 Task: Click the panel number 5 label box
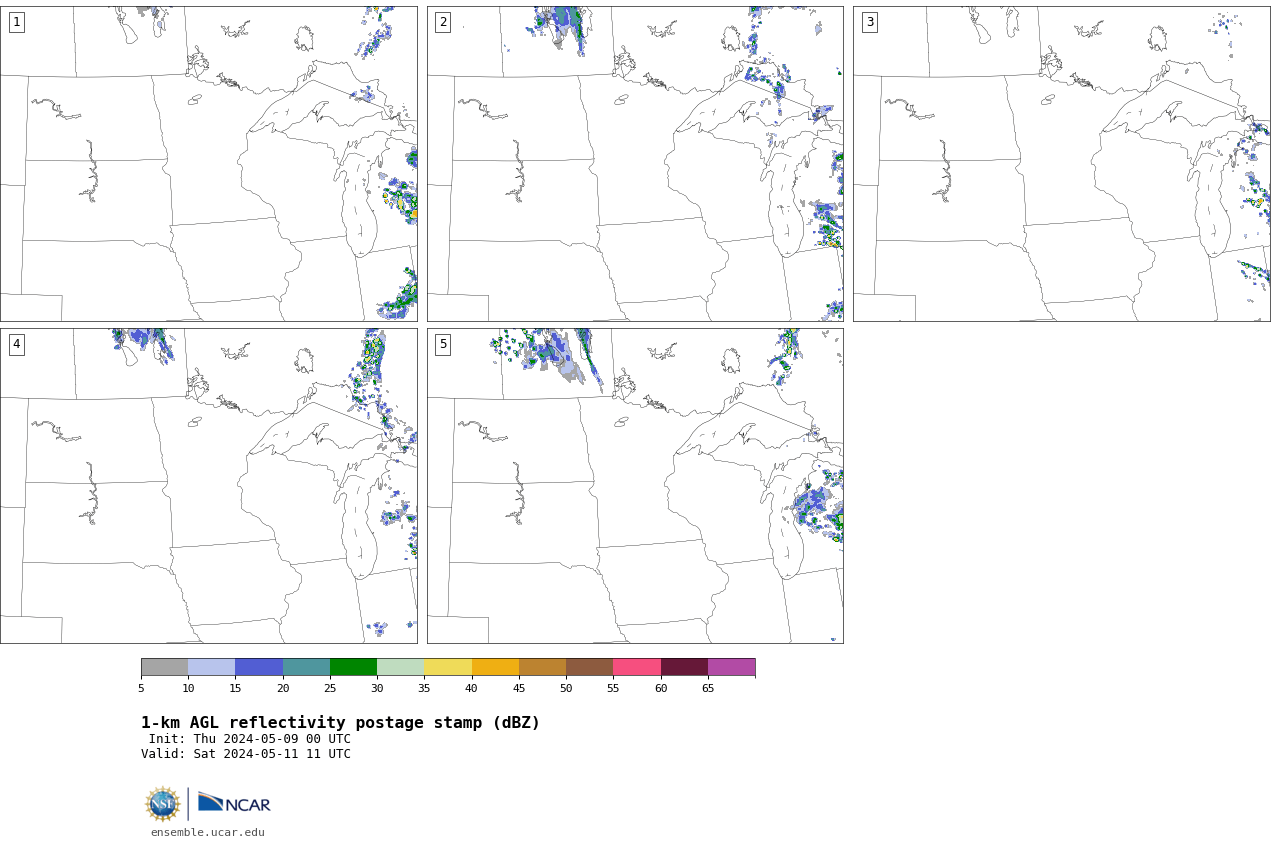click(443, 344)
